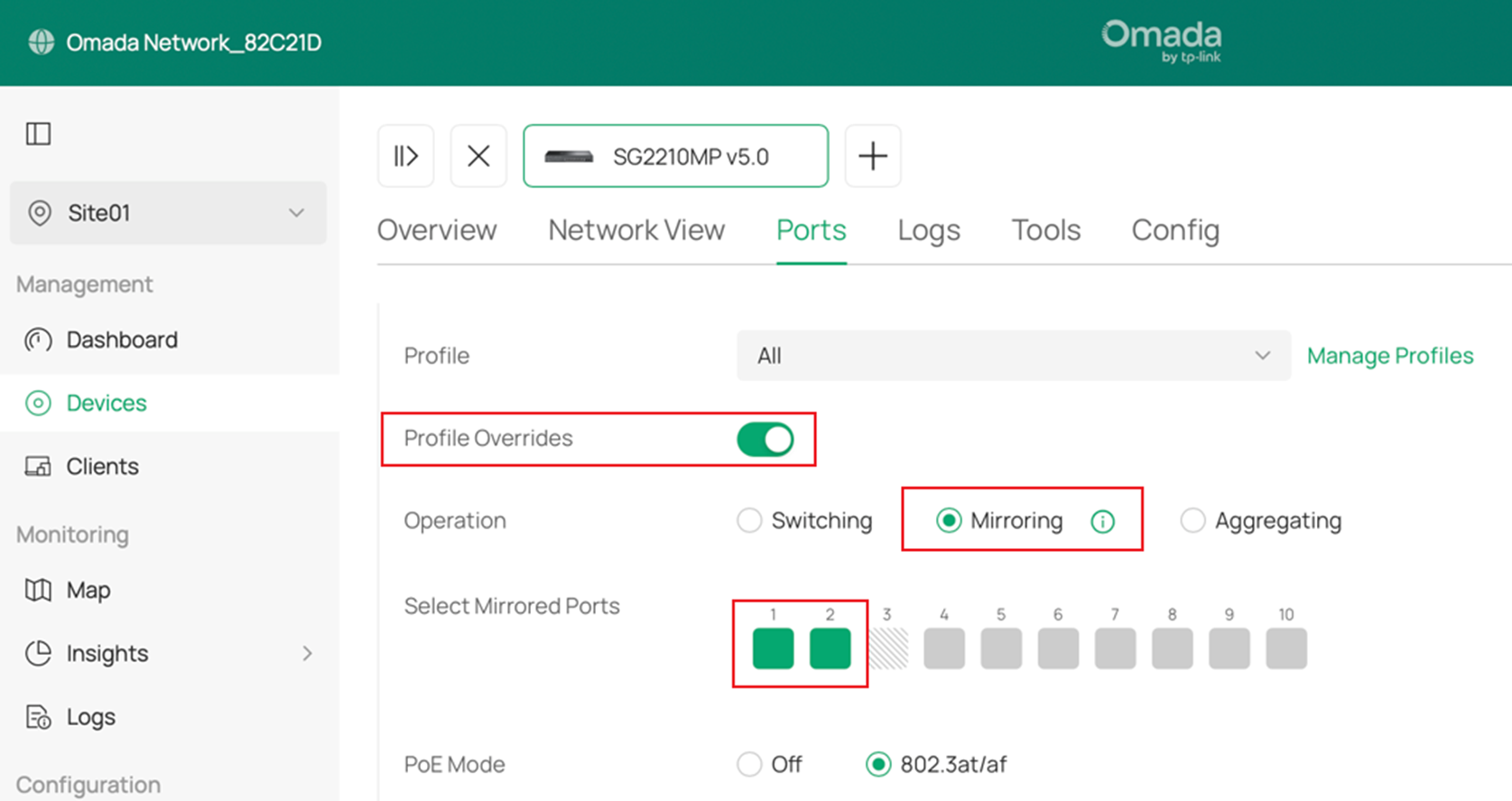Set PoE Mode to 802.3at/af

878,765
